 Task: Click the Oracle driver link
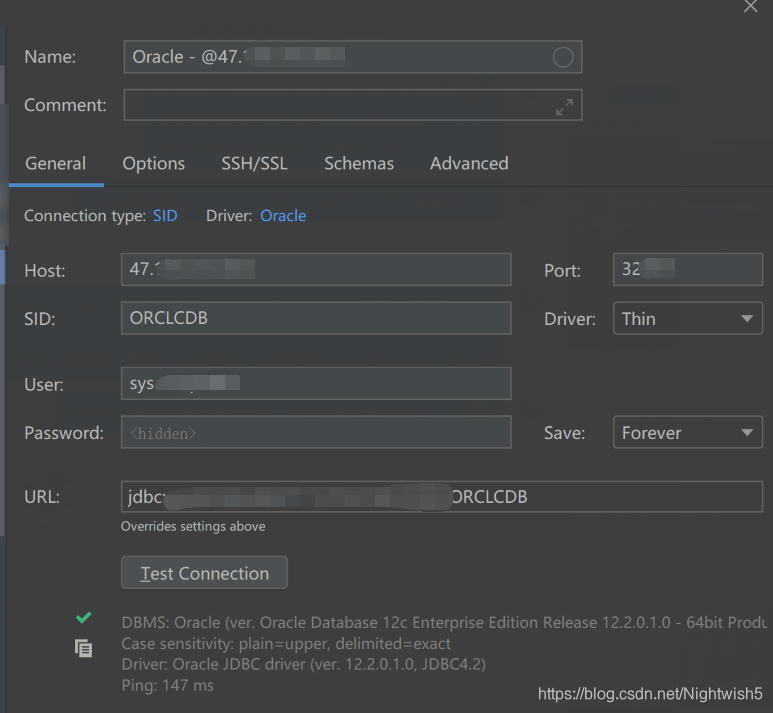click(x=283, y=216)
